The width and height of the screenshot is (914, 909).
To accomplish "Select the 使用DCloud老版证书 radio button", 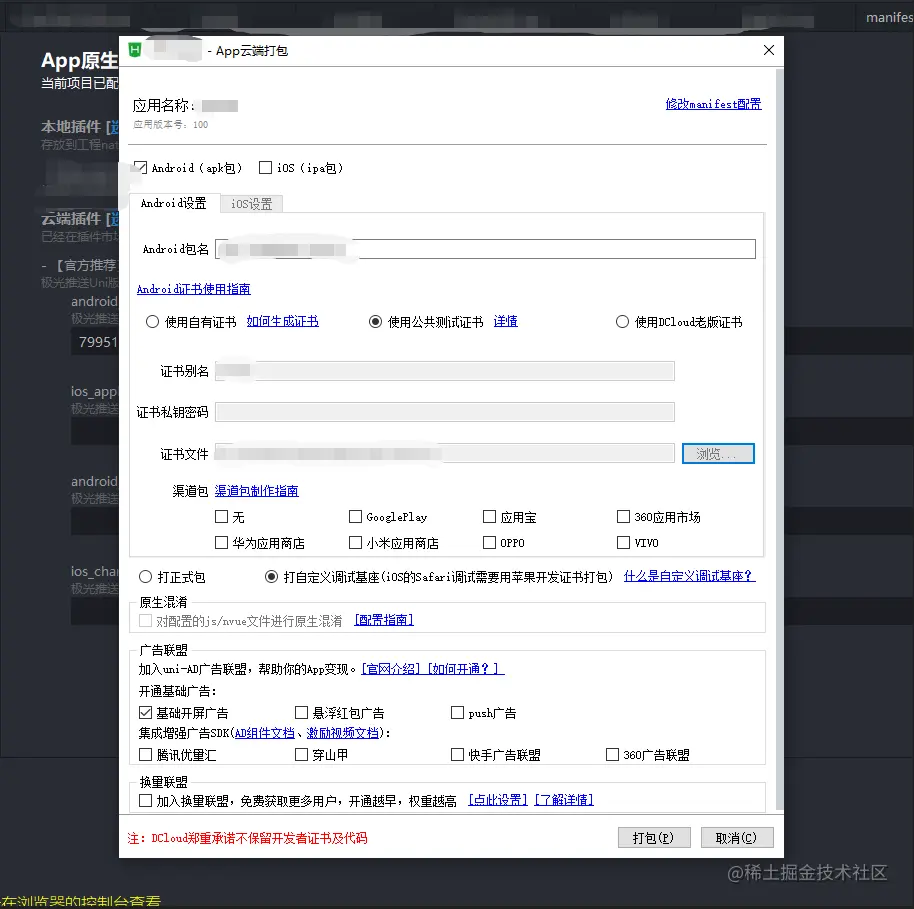I will tap(623, 322).
